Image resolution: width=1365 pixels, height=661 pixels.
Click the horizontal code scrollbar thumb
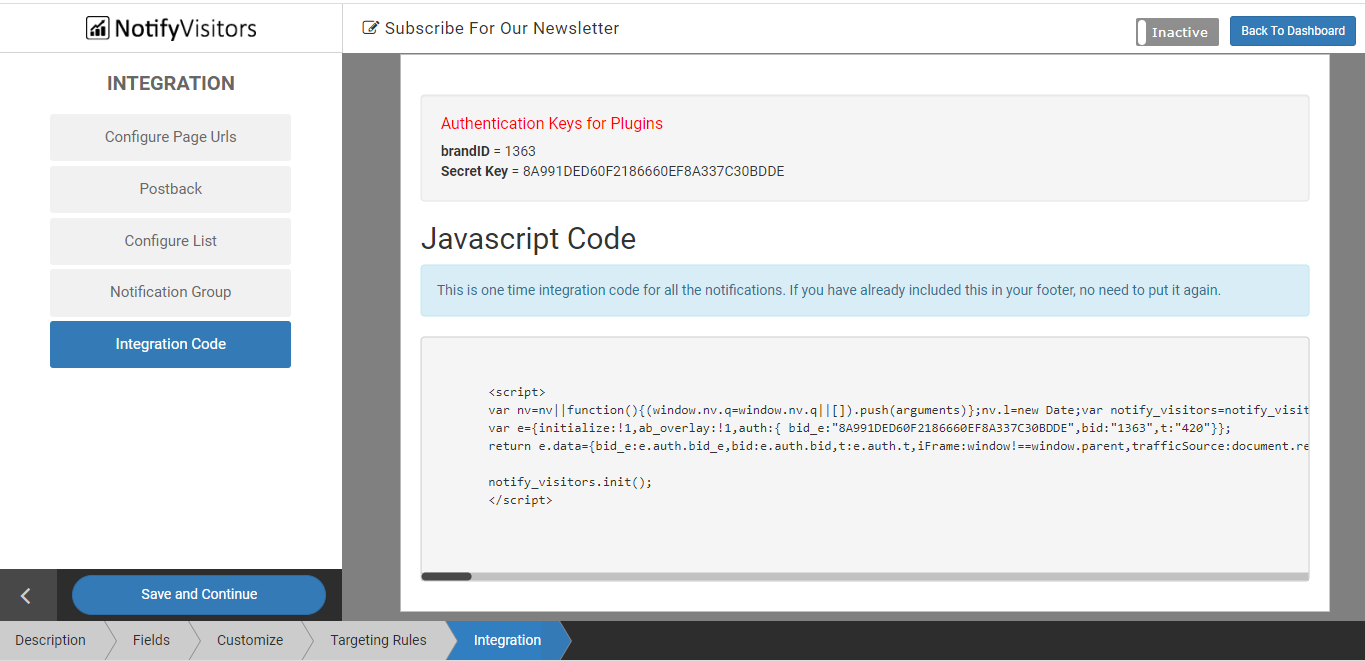pyautogui.click(x=446, y=576)
